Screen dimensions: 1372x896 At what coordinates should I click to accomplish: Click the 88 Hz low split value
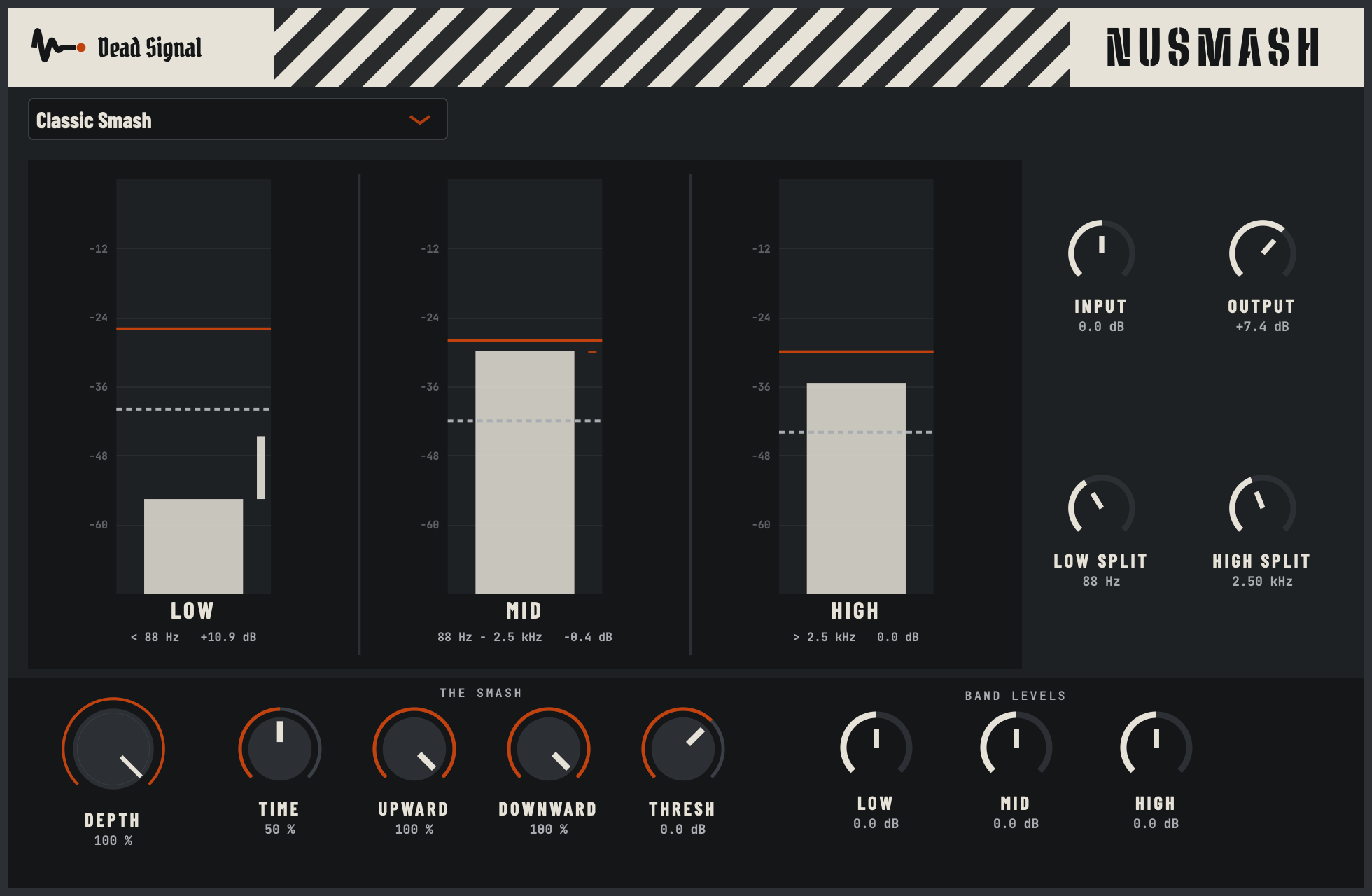[x=1101, y=582]
